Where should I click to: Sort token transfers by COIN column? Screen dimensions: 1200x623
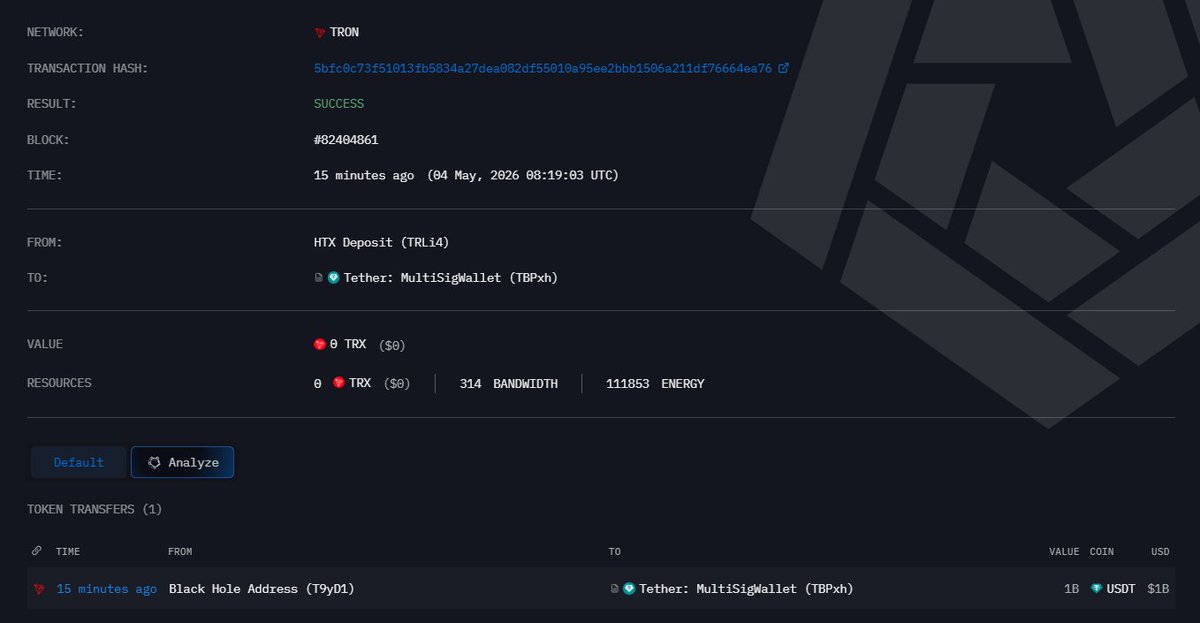1102,551
